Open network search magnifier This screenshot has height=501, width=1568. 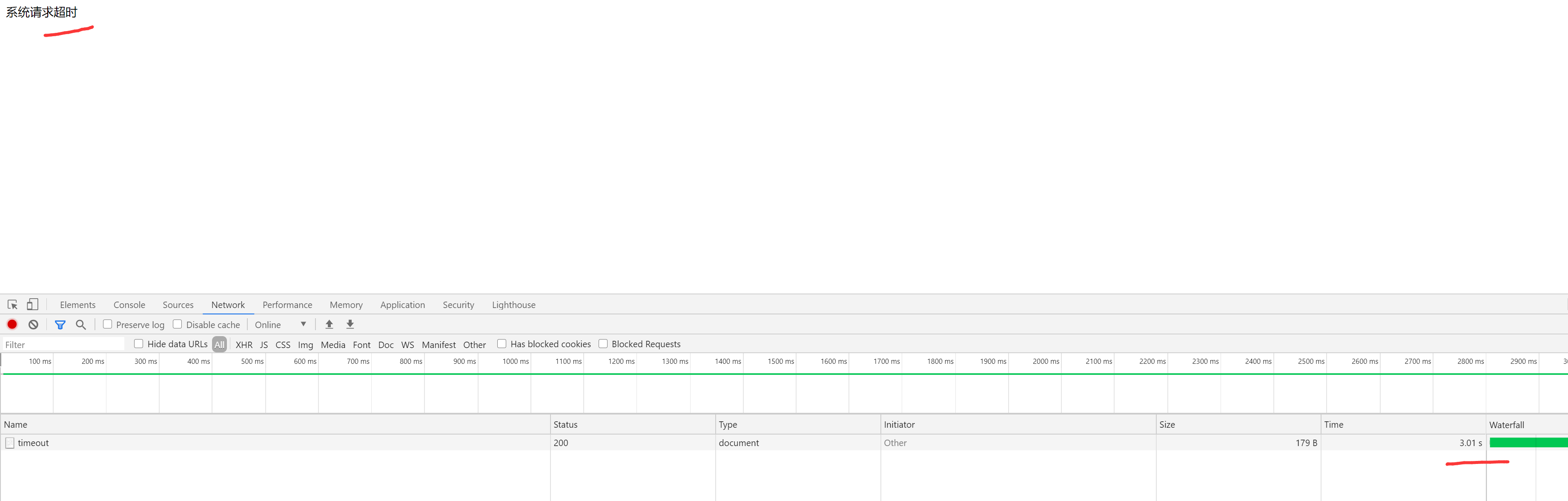(81, 325)
